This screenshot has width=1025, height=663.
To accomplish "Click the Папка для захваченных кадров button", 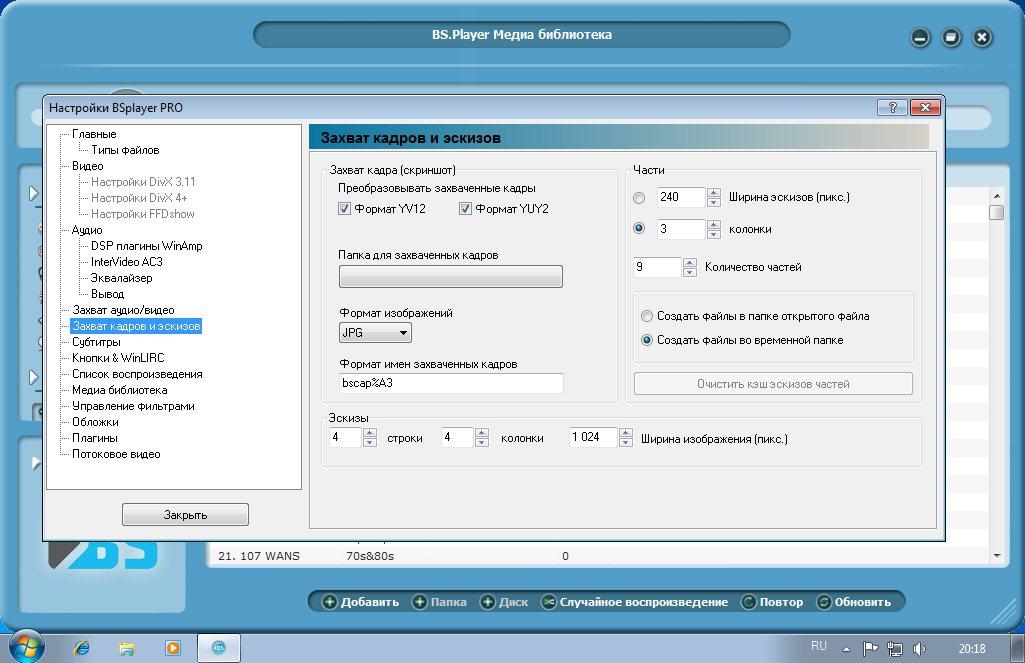I will tap(450, 277).
